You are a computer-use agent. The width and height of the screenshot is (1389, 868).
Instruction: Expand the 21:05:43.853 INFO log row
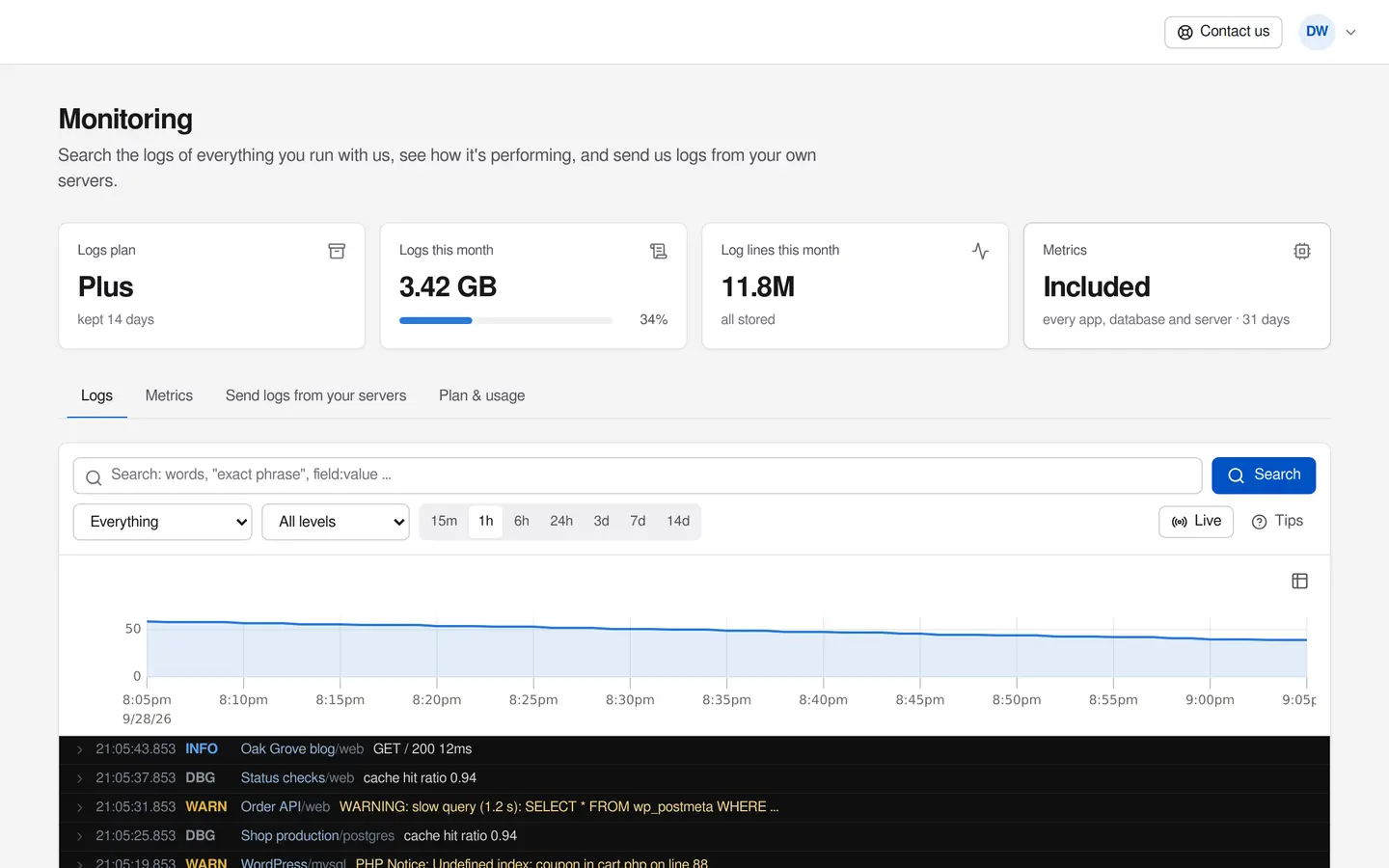(x=79, y=749)
